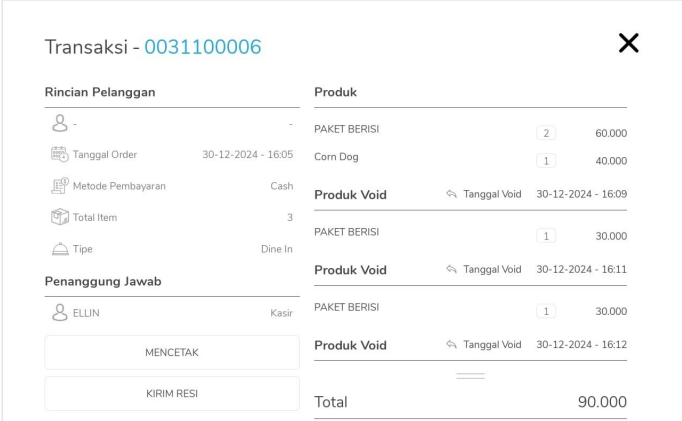
Task: Click the transaction number 0031100006
Action: click(203, 47)
